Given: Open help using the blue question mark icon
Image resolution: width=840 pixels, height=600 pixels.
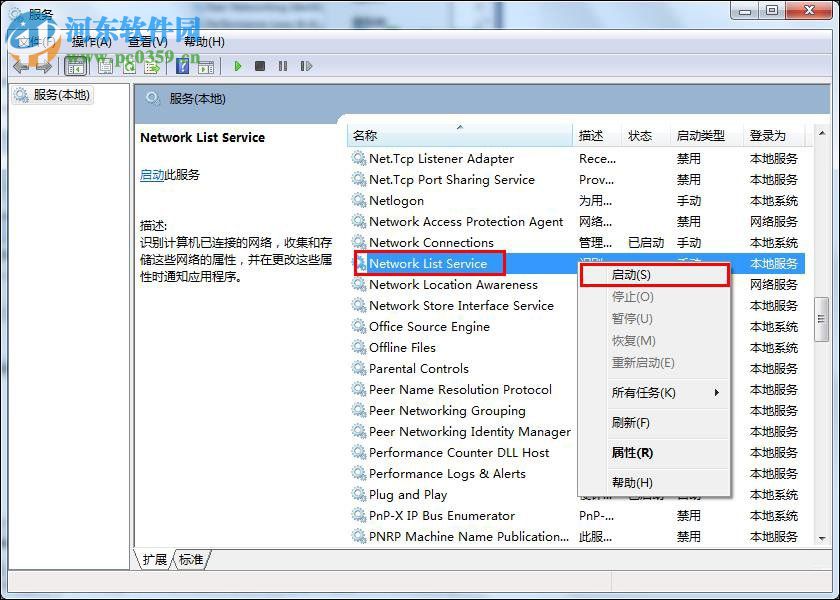Looking at the screenshot, I should click(181, 66).
